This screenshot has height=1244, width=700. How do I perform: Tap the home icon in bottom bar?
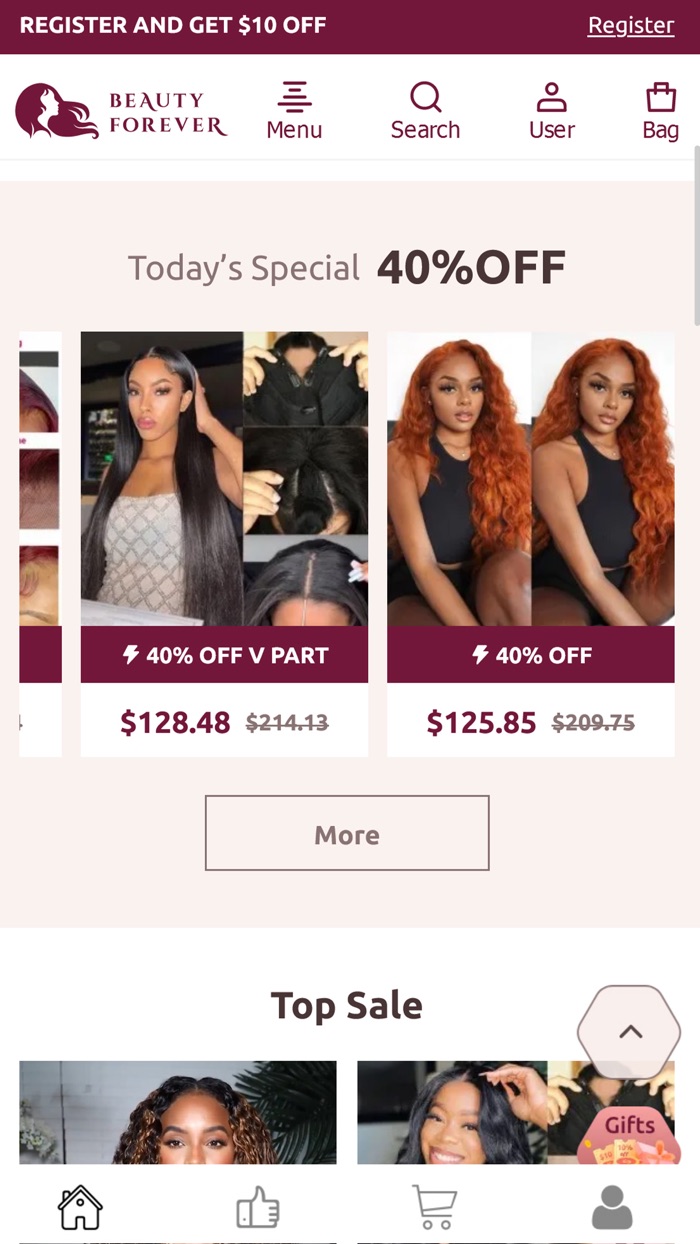pyautogui.click(x=80, y=1207)
